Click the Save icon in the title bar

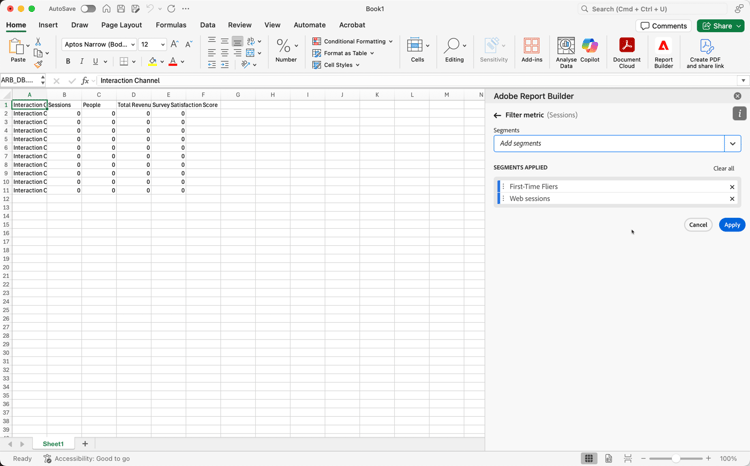pyautogui.click(x=121, y=9)
